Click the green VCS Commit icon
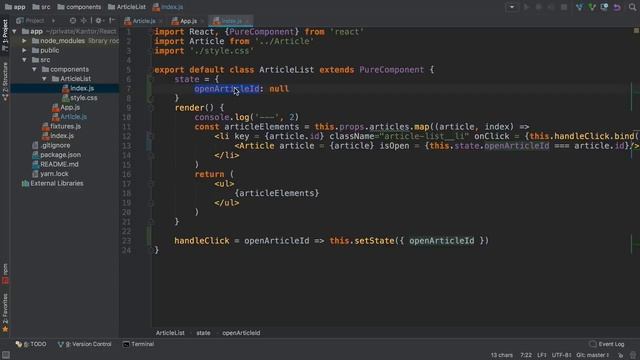The height and width of the screenshot is (360, 640). [591, 7]
